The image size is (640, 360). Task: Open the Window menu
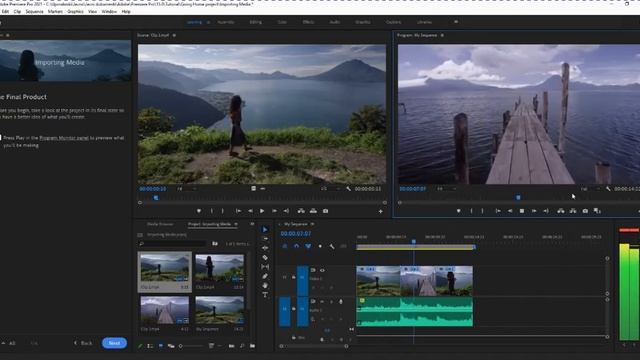[109, 11]
